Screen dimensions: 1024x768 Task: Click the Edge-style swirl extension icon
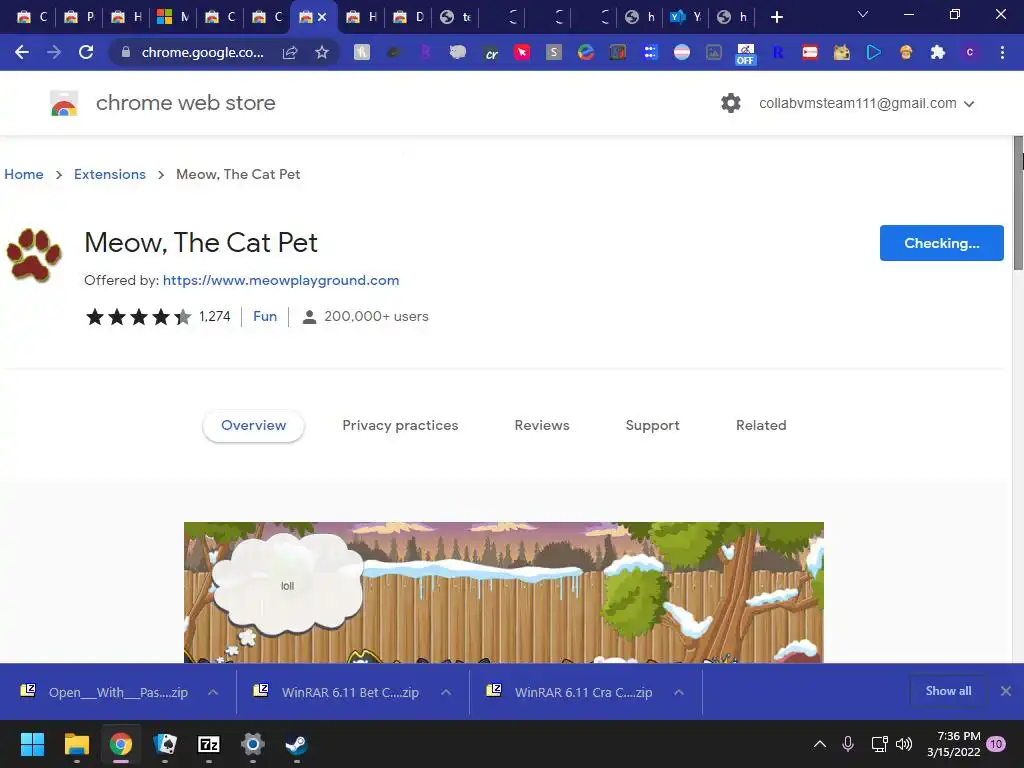coord(586,52)
